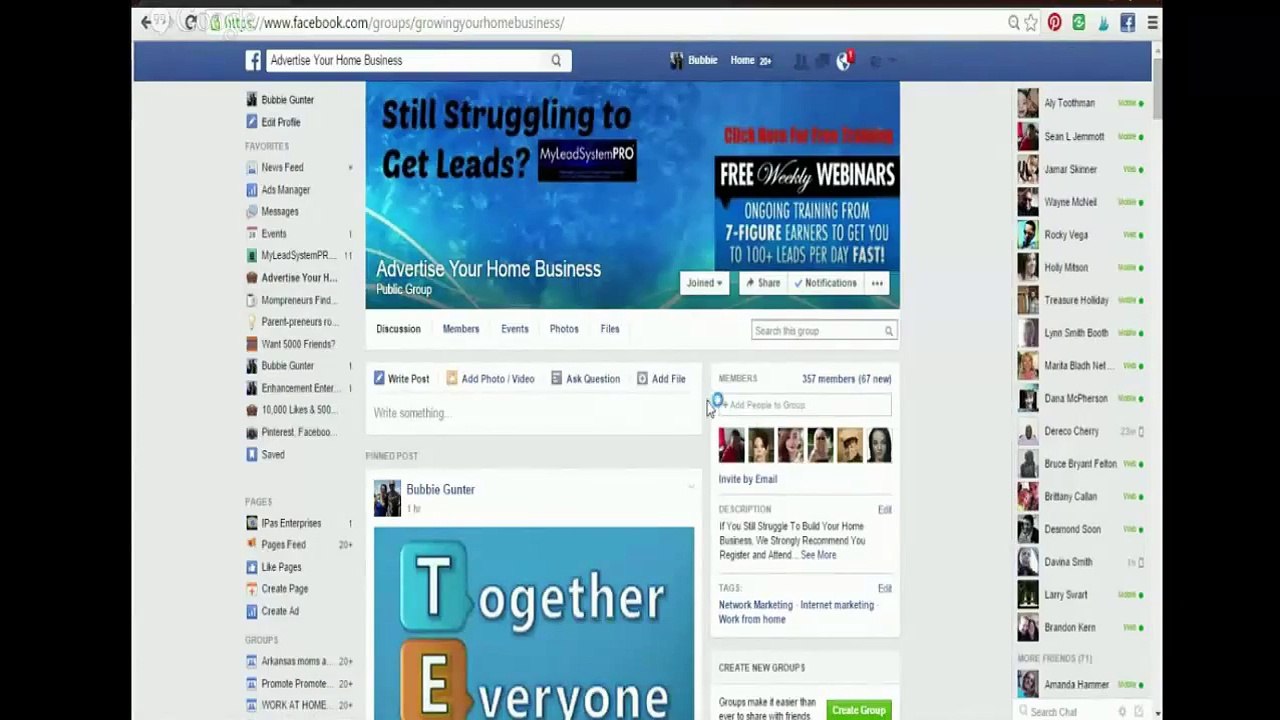This screenshot has width=1280, height=720.
Task: Select Add Photo / Video option
Action: (490, 379)
